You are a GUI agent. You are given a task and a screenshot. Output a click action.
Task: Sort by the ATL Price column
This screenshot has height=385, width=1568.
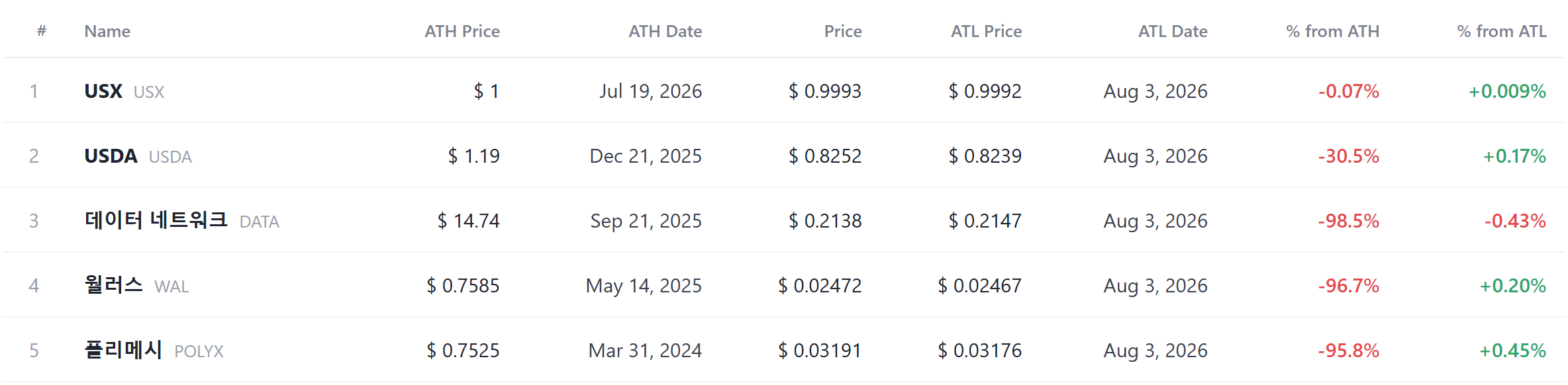pos(986,31)
